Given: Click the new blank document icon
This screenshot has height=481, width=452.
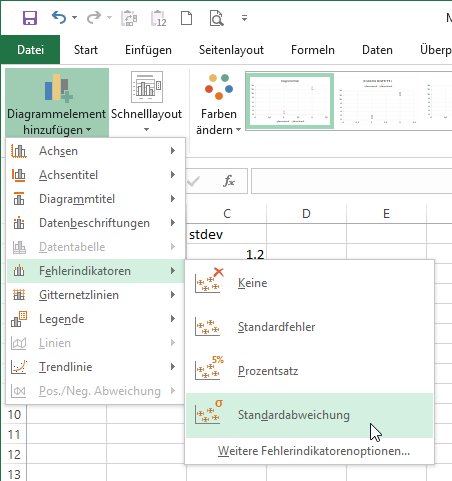Looking at the screenshot, I should (186, 18).
